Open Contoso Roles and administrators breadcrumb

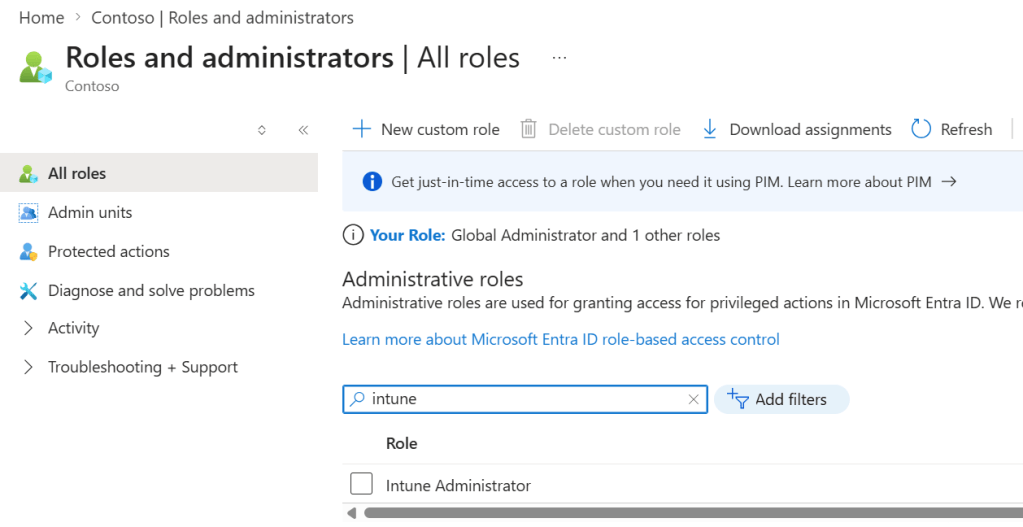[x=222, y=18]
